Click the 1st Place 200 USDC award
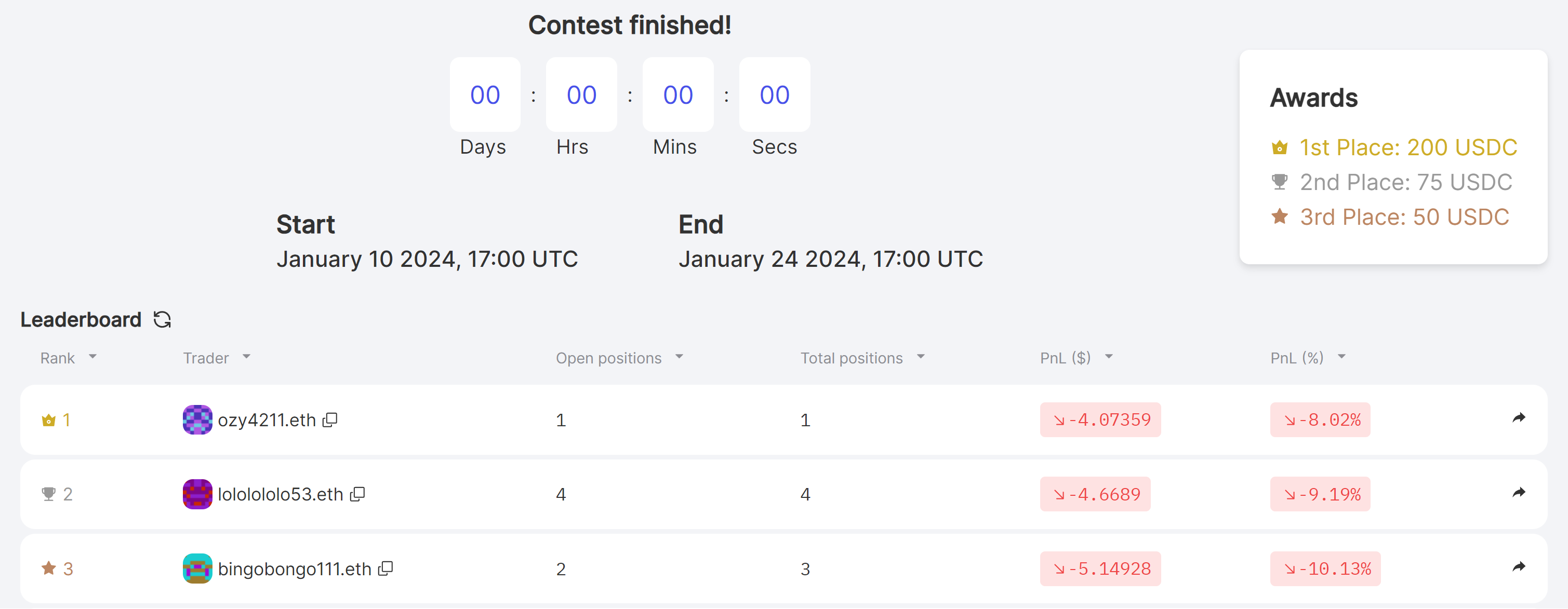Viewport: 1568px width, 609px height. click(1407, 147)
